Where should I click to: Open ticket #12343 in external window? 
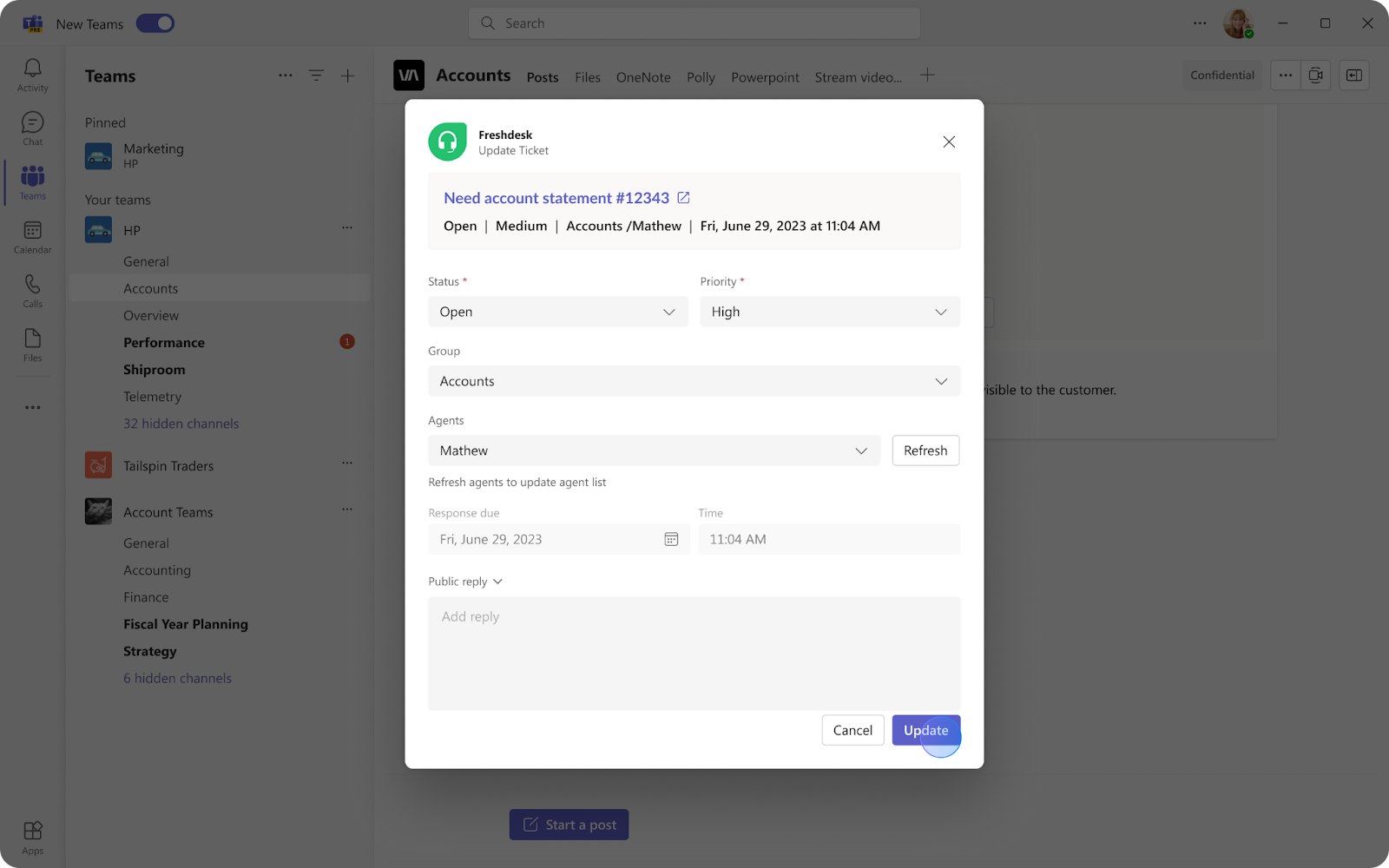683,198
